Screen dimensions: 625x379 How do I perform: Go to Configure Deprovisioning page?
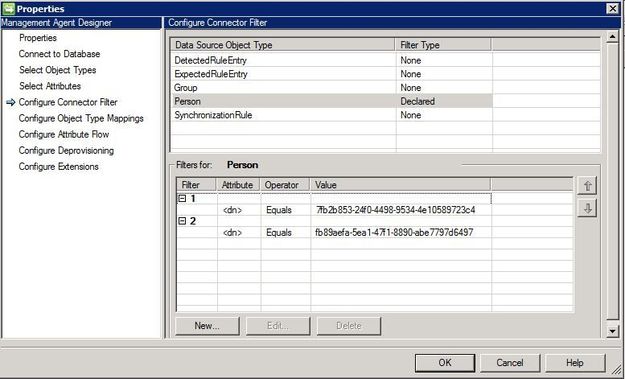click(66, 151)
